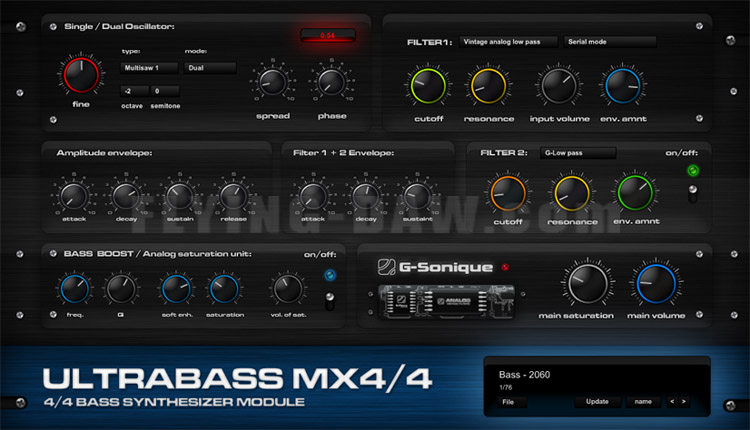The height and width of the screenshot is (430, 750).
Task: Click the Amplitude envelope decay knob
Action: pos(126,196)
